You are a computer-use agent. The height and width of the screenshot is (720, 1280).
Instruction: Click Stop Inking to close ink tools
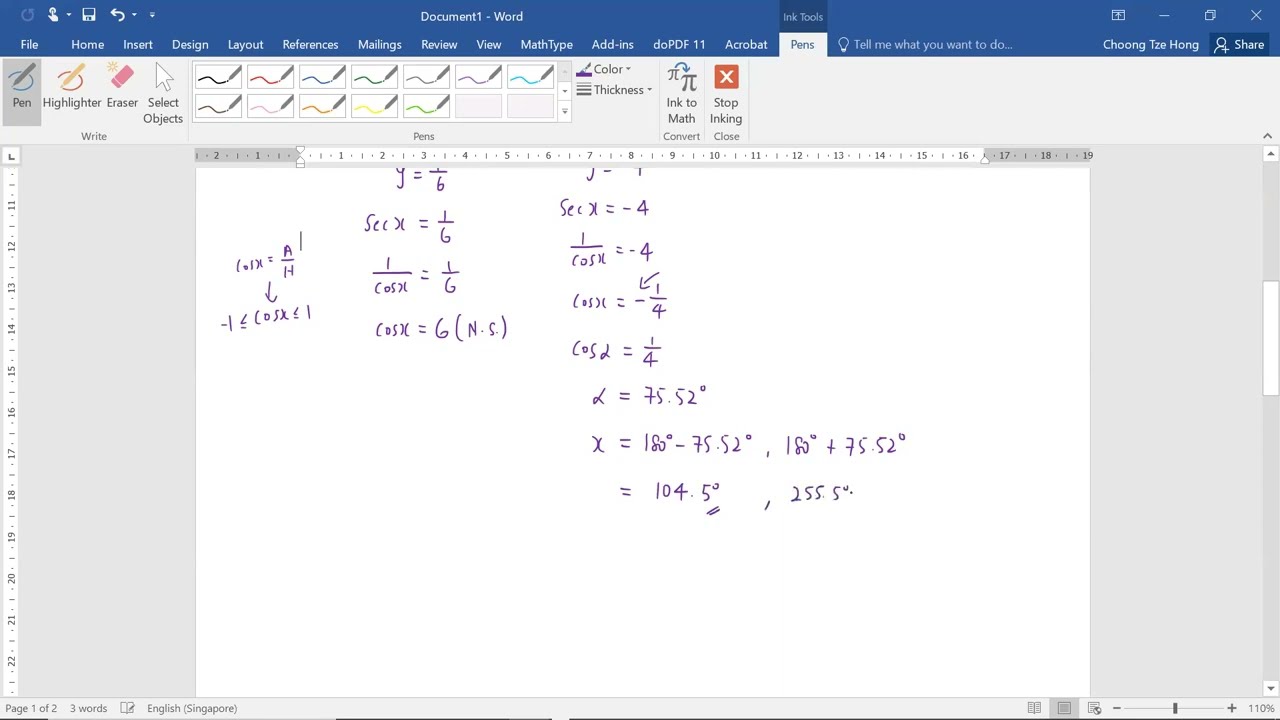[x=726, y=95]
